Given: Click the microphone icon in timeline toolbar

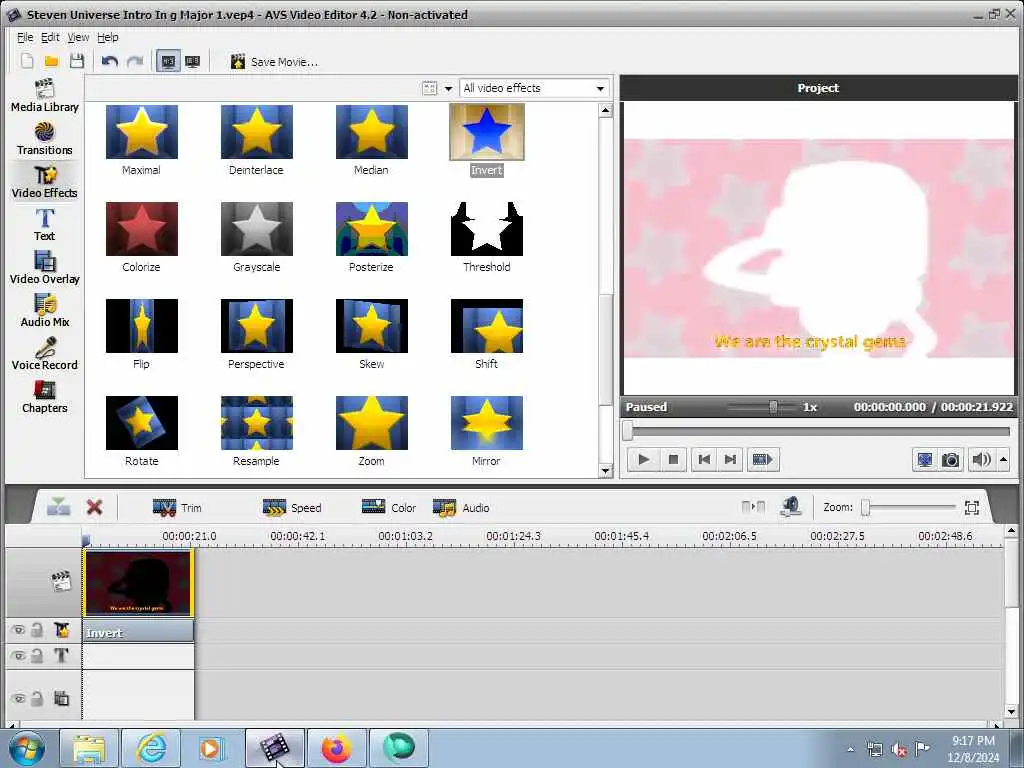Looking at the screenshot, I should point(791,507).
